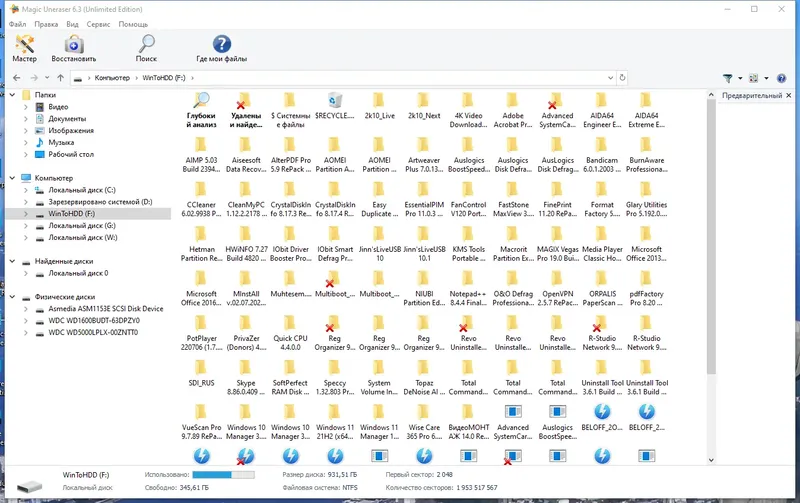Select the Advanced SystemCare executable file
Screen dimensions: 800x503
(513, 422)
